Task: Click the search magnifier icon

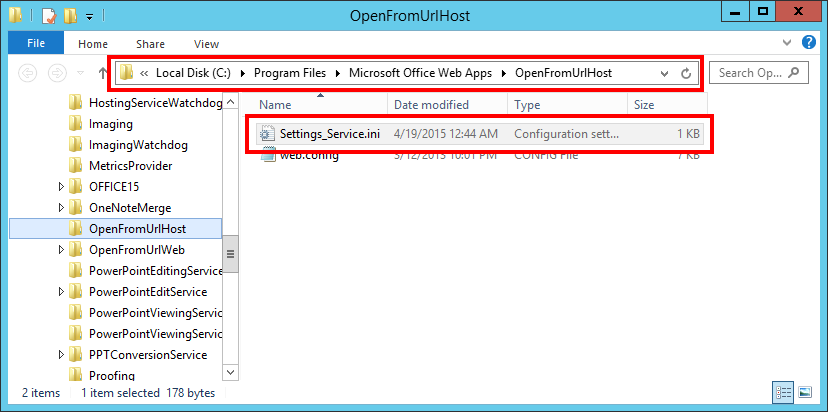Action: 794,73
